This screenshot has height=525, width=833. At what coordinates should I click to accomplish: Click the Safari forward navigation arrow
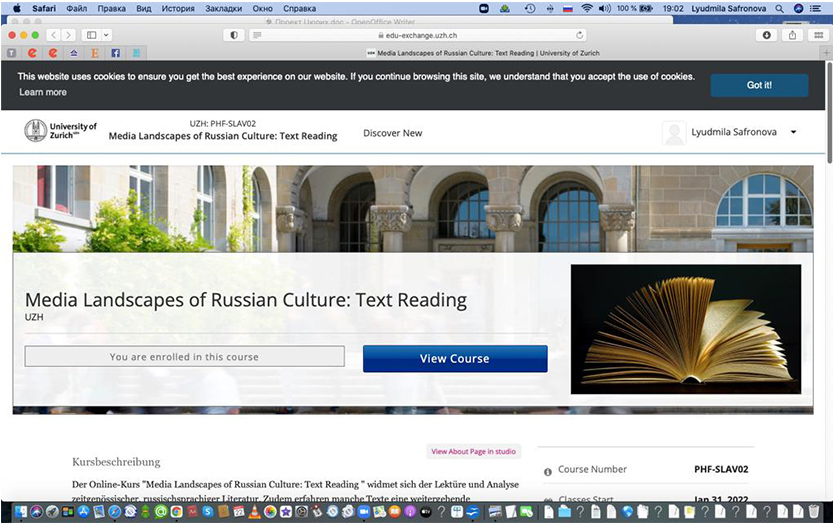tap(68, 35)
